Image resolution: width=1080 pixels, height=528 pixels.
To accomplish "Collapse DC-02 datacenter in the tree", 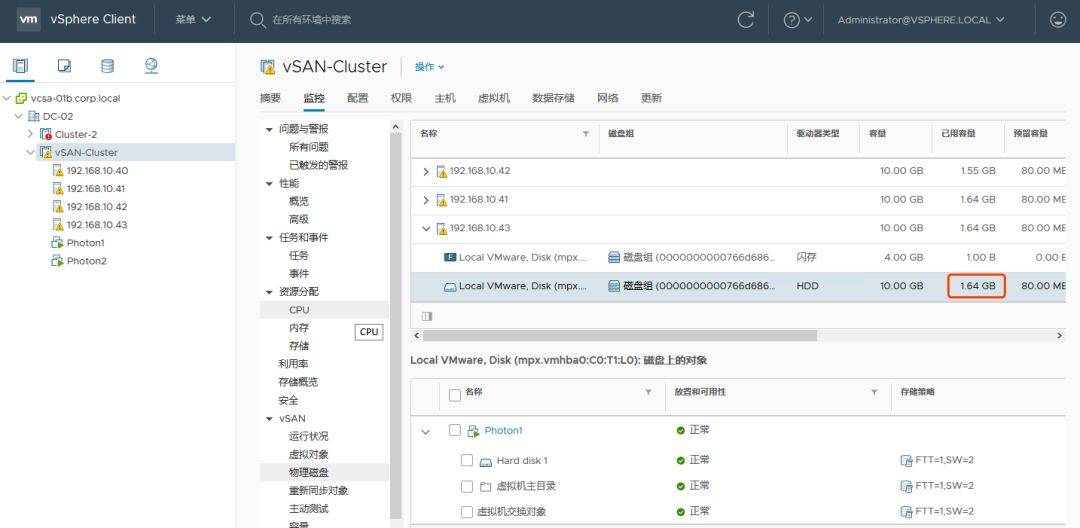I will click(19, 116).
